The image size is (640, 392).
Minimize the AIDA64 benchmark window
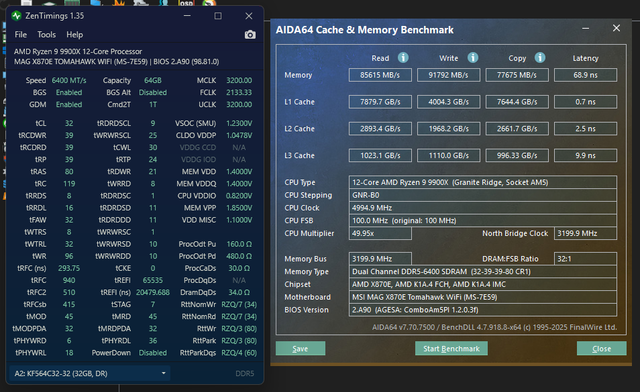point(585,28)
